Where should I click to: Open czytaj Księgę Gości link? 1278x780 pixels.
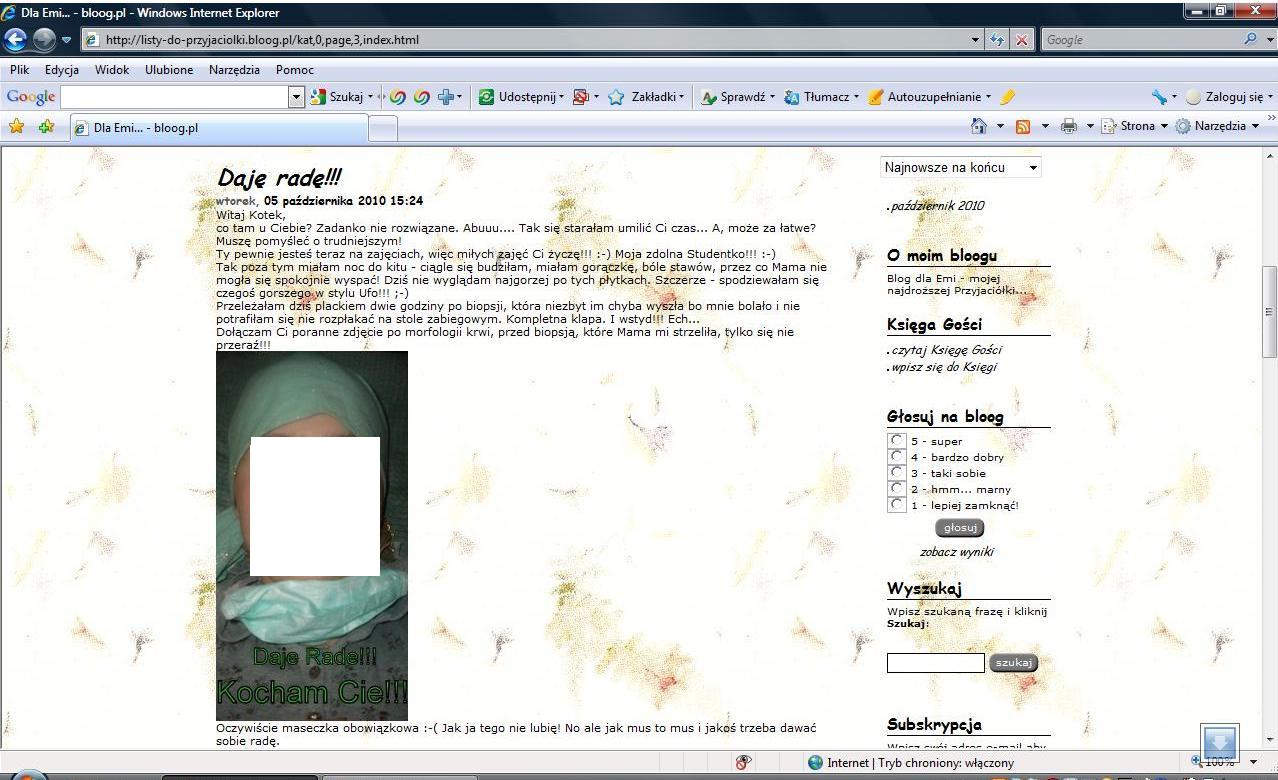tap(946, 350)
